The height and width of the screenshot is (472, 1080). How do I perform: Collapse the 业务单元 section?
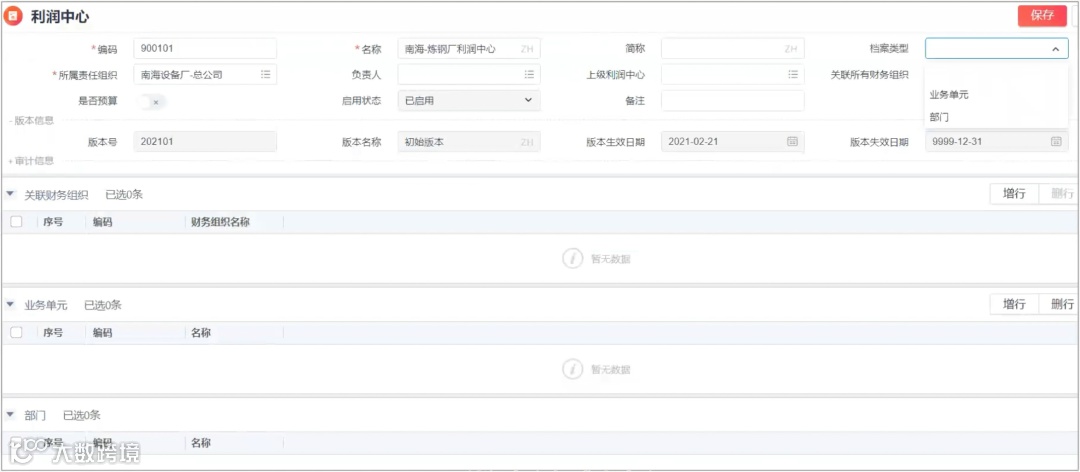pos(10,305)
